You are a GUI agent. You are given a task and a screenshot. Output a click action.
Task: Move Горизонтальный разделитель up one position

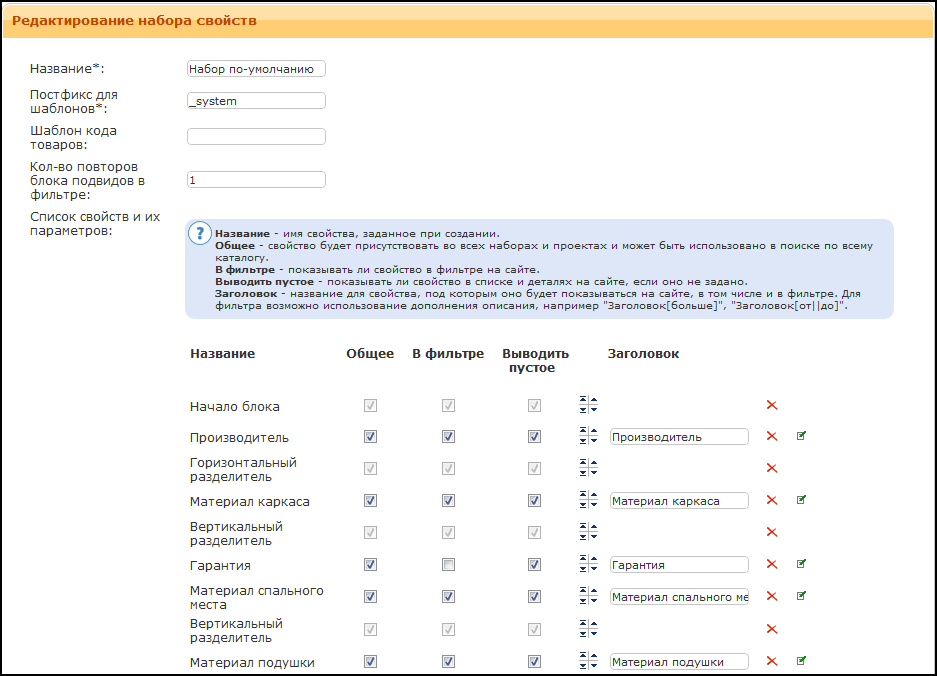point(593,464)
